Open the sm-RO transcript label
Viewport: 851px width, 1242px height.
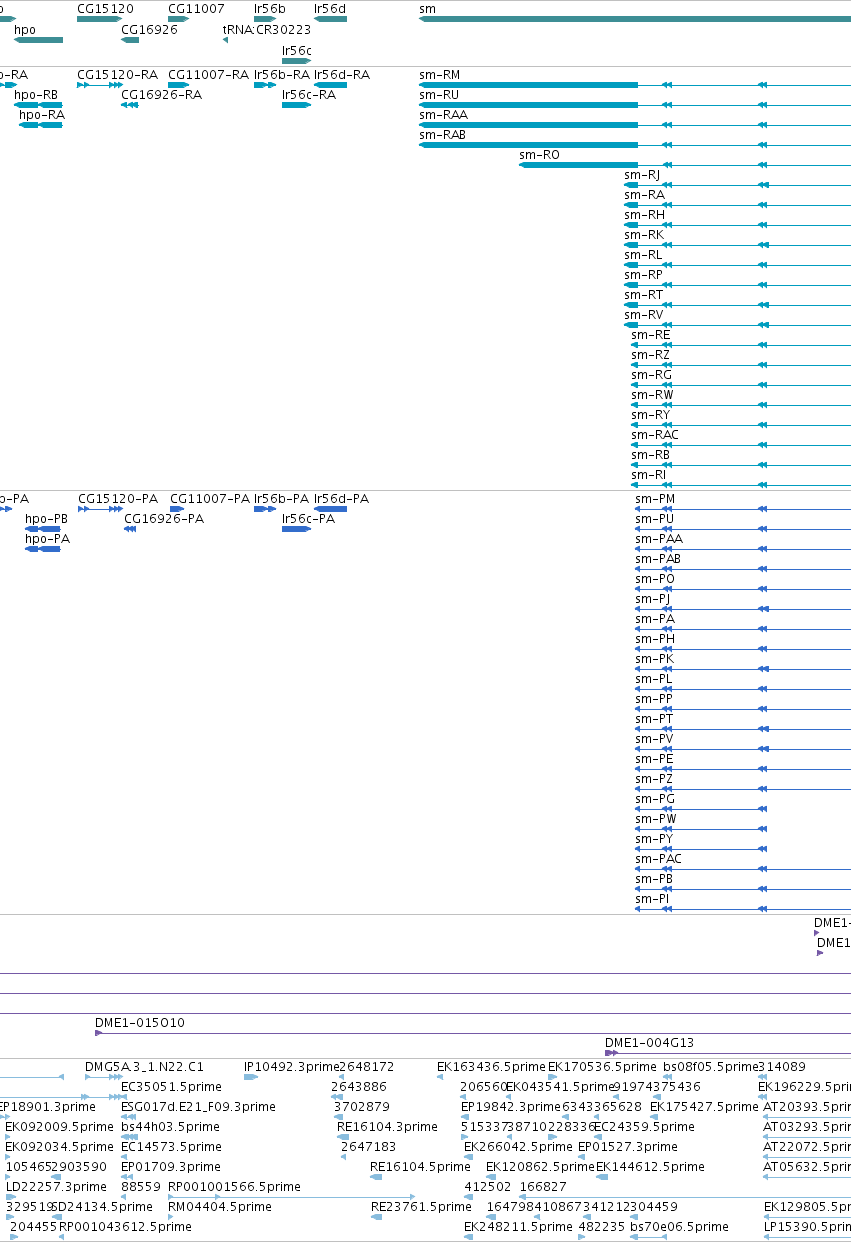click(x=540, y=155)
